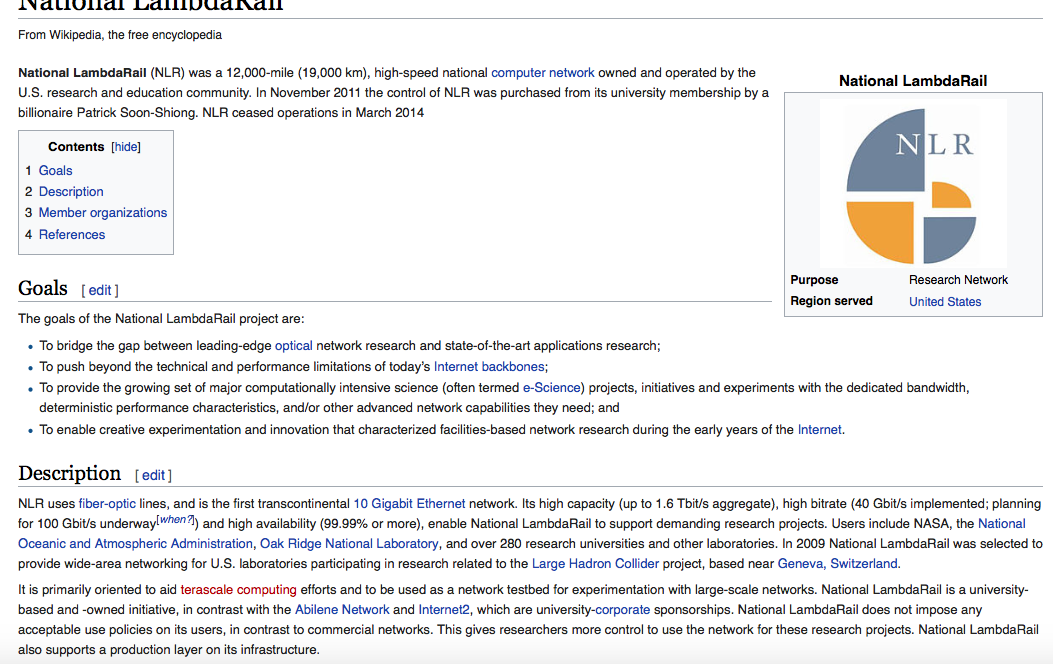Jump to Goals in the contents box

pos(55,171)
